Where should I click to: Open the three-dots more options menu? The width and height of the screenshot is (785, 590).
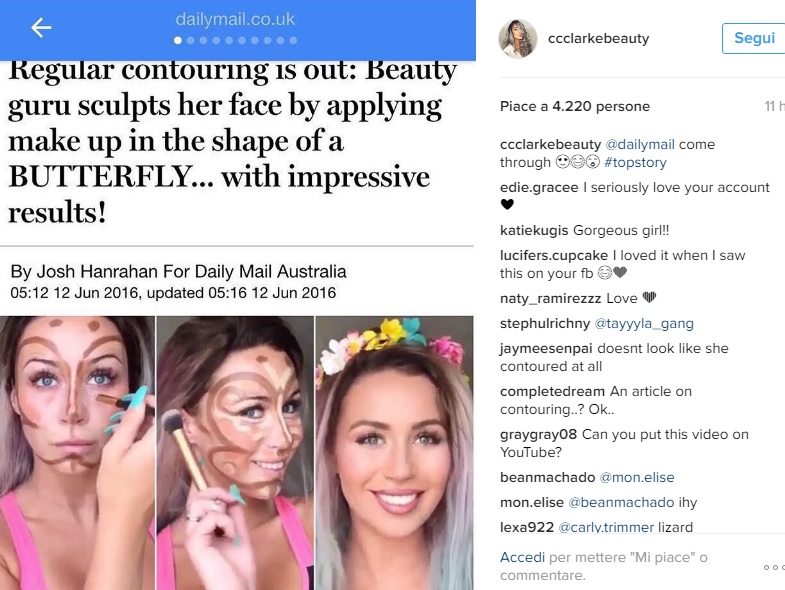coord(775,567)
